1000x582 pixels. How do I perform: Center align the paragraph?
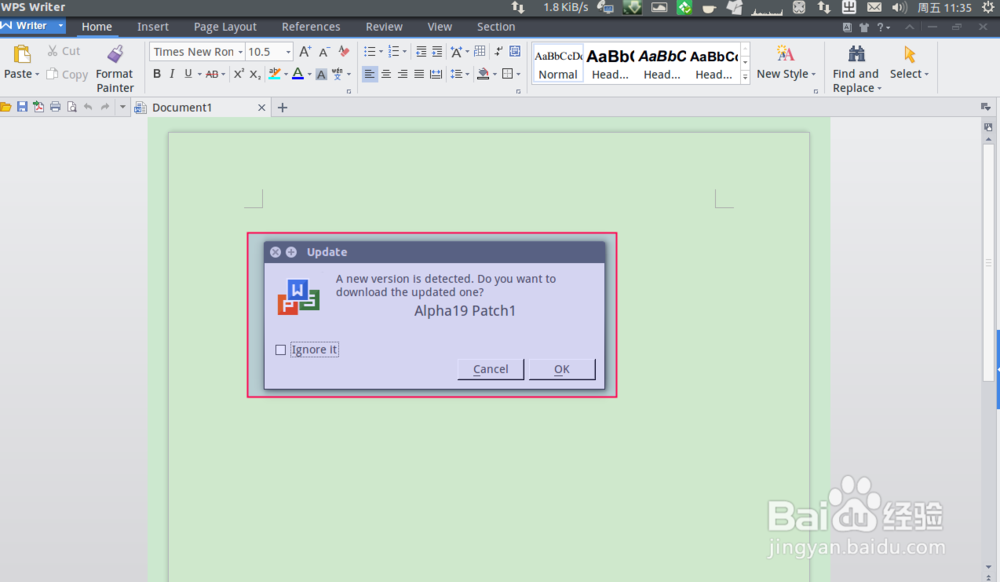point(386,74)
